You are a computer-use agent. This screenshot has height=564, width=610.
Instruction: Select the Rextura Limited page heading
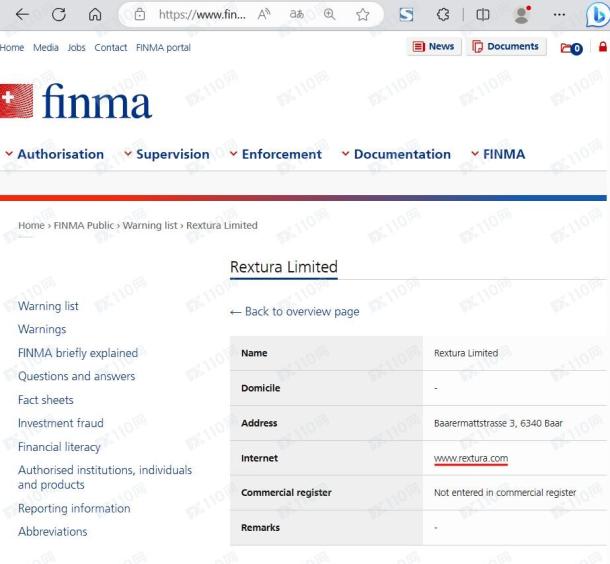point(284,267)
